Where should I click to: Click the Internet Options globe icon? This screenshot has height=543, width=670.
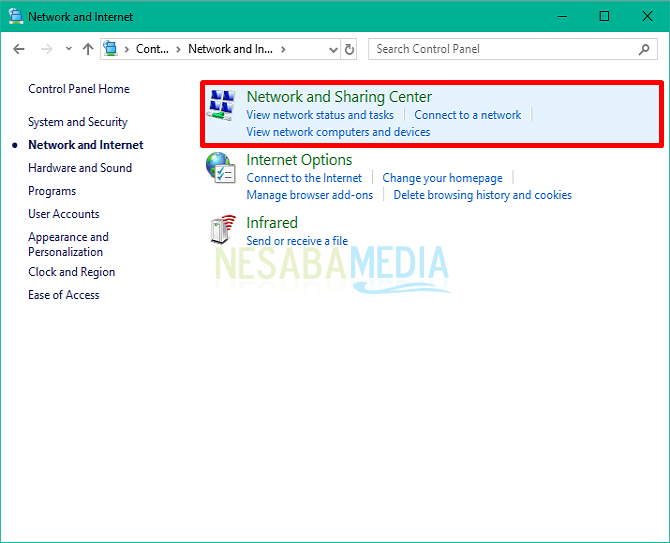click(x=221, y=168)
